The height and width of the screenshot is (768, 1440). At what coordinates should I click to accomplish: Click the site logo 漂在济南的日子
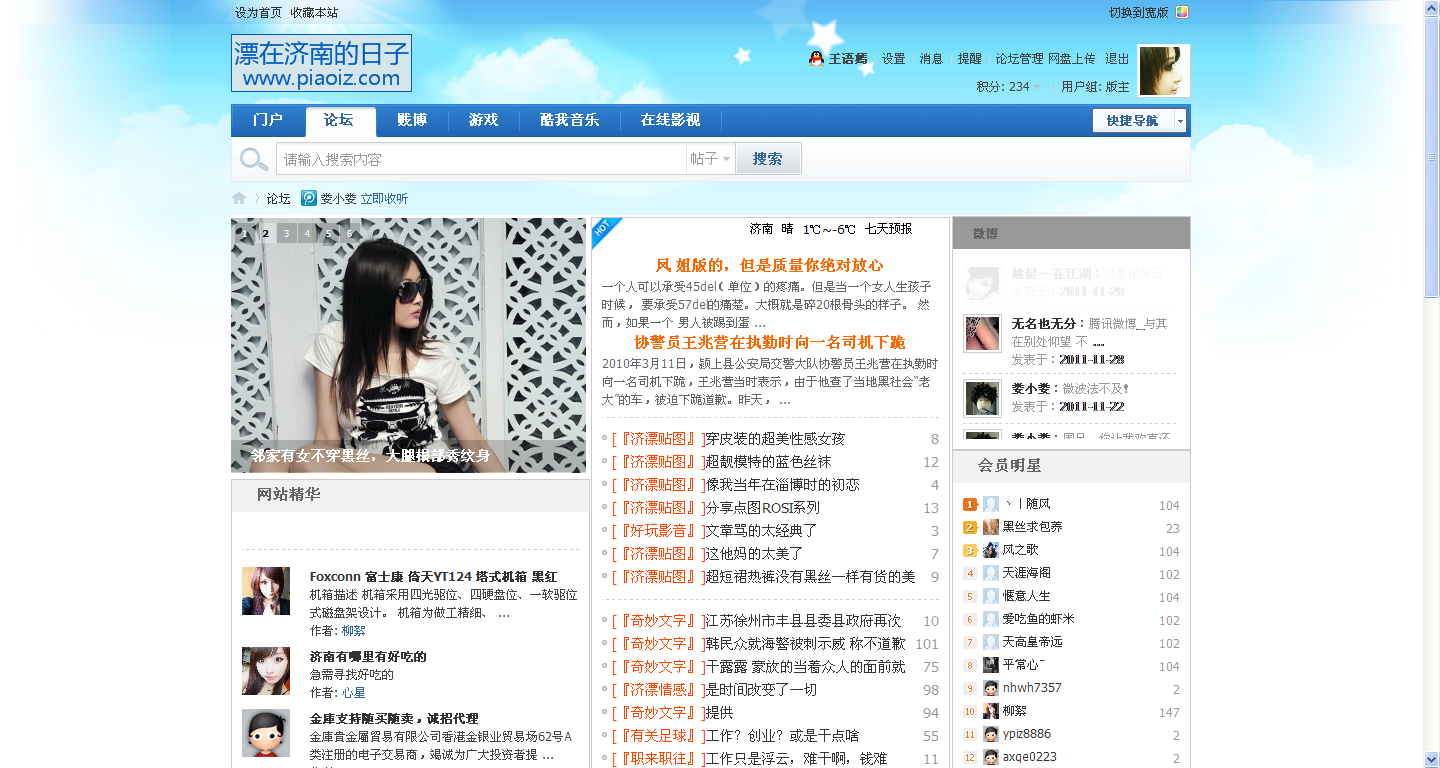point(321,63)
